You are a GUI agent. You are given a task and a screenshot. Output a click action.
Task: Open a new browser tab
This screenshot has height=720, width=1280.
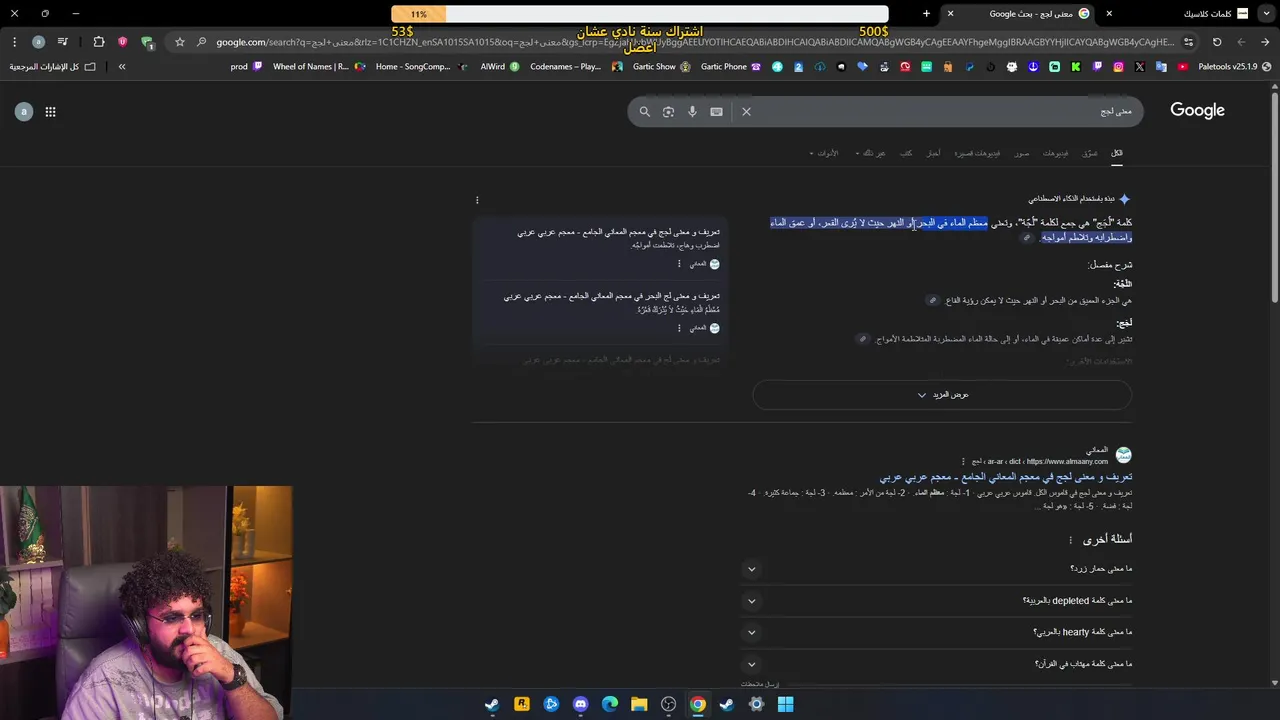coord(926,13)
